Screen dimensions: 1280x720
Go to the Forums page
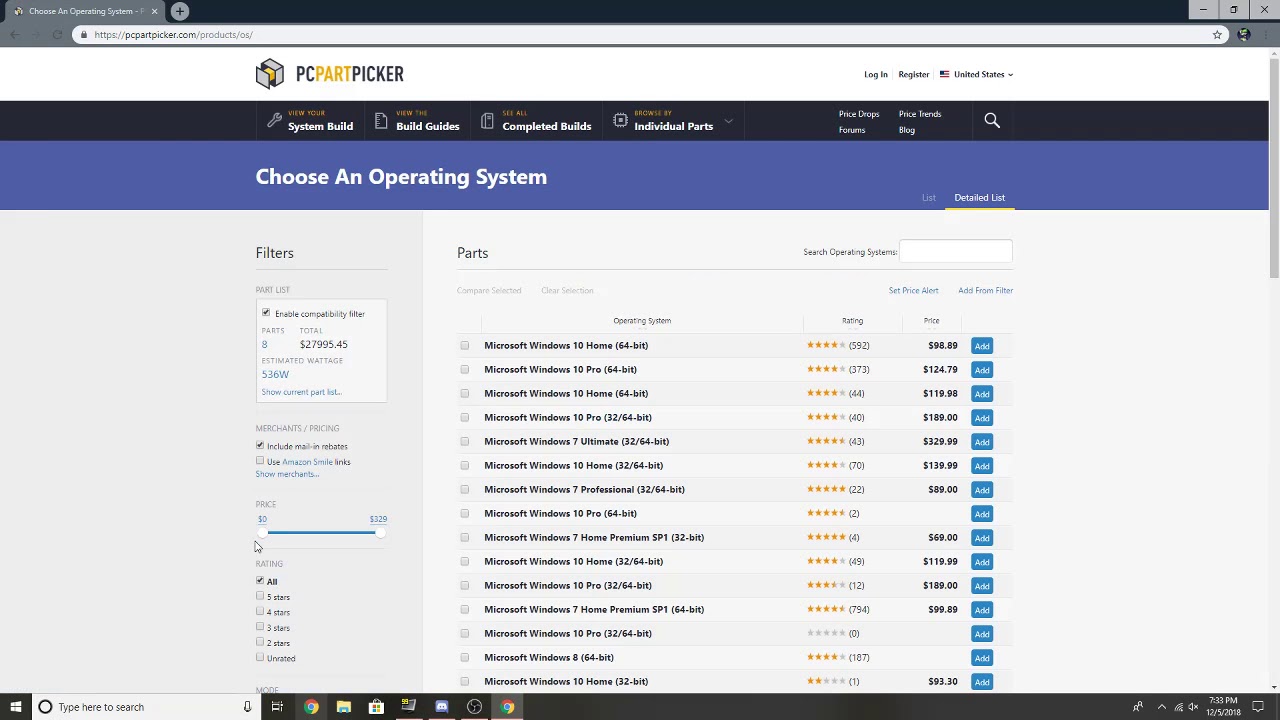(852, 130)
